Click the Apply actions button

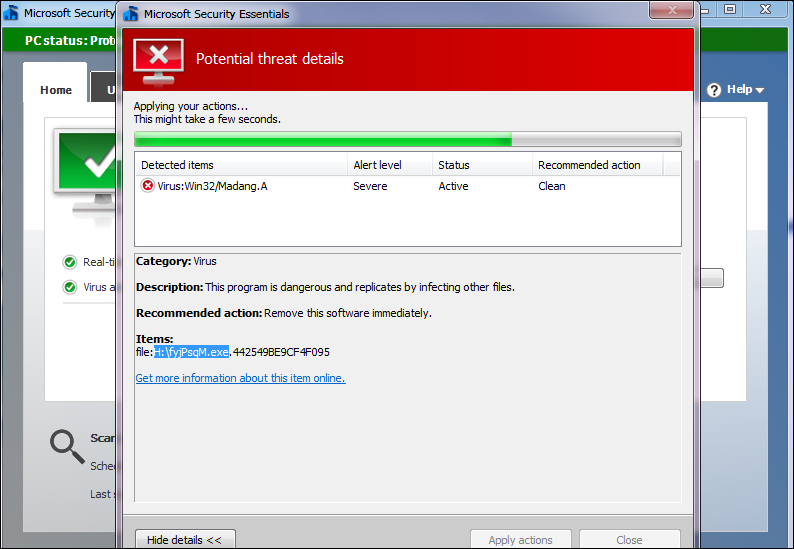521,539
